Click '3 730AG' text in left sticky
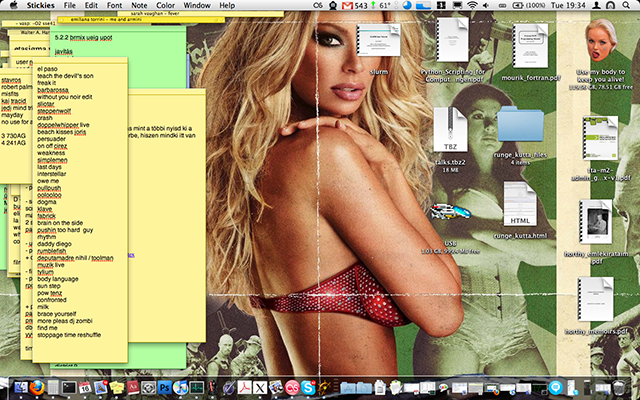The height and width of the screenshot is (400, 640). 13,136
